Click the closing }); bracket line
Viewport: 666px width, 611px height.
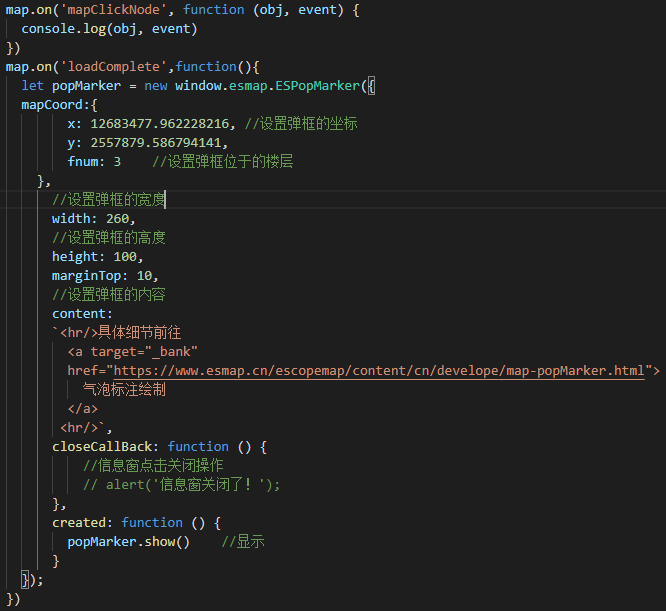(x=32, y=580)
